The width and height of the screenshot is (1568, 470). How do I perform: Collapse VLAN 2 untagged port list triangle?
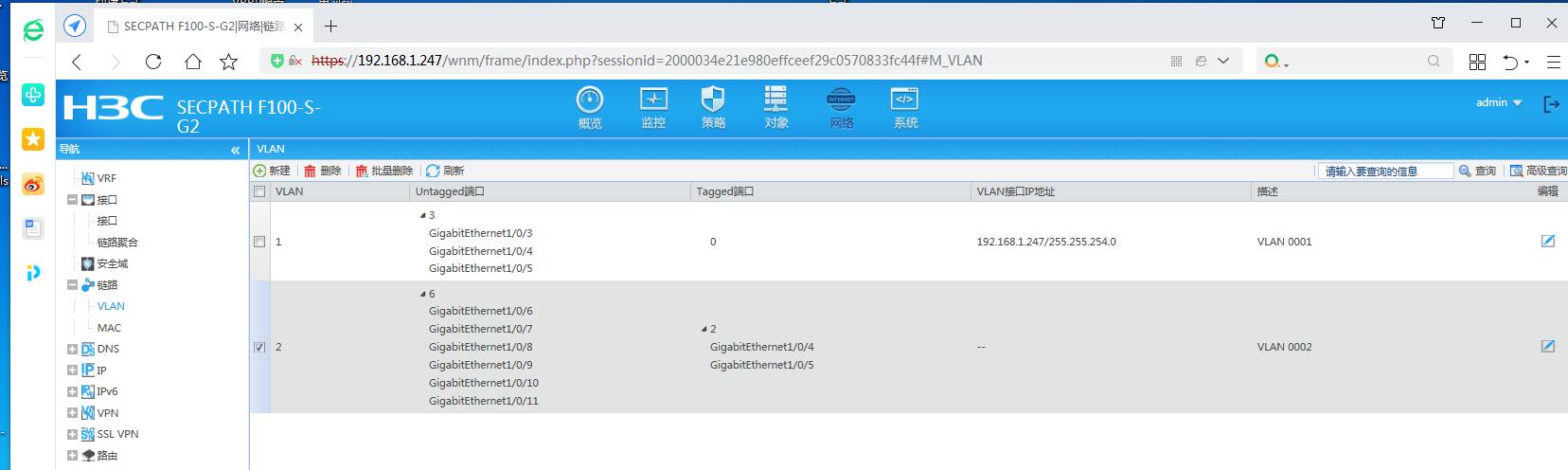[423, 295]
